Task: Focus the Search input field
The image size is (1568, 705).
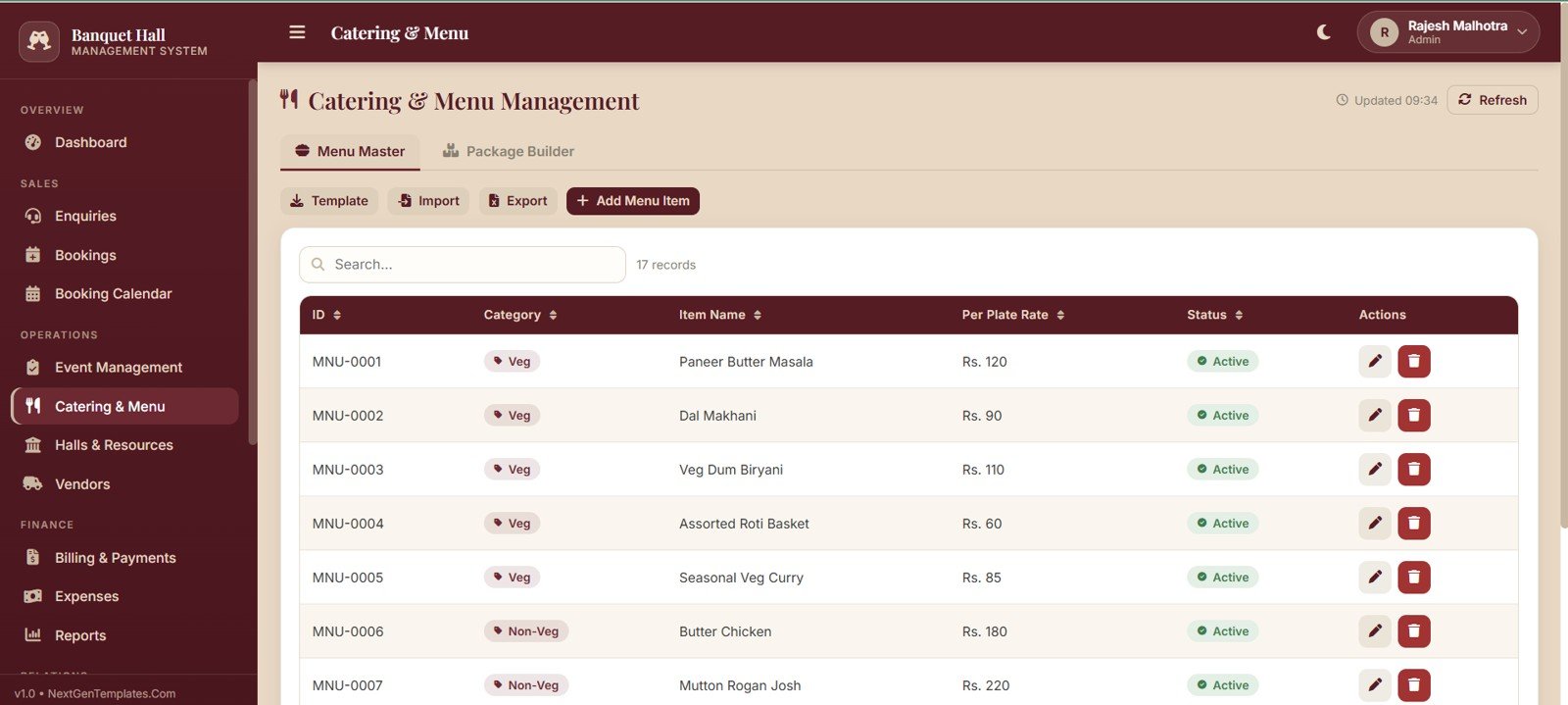Action: tap(463, 265)
